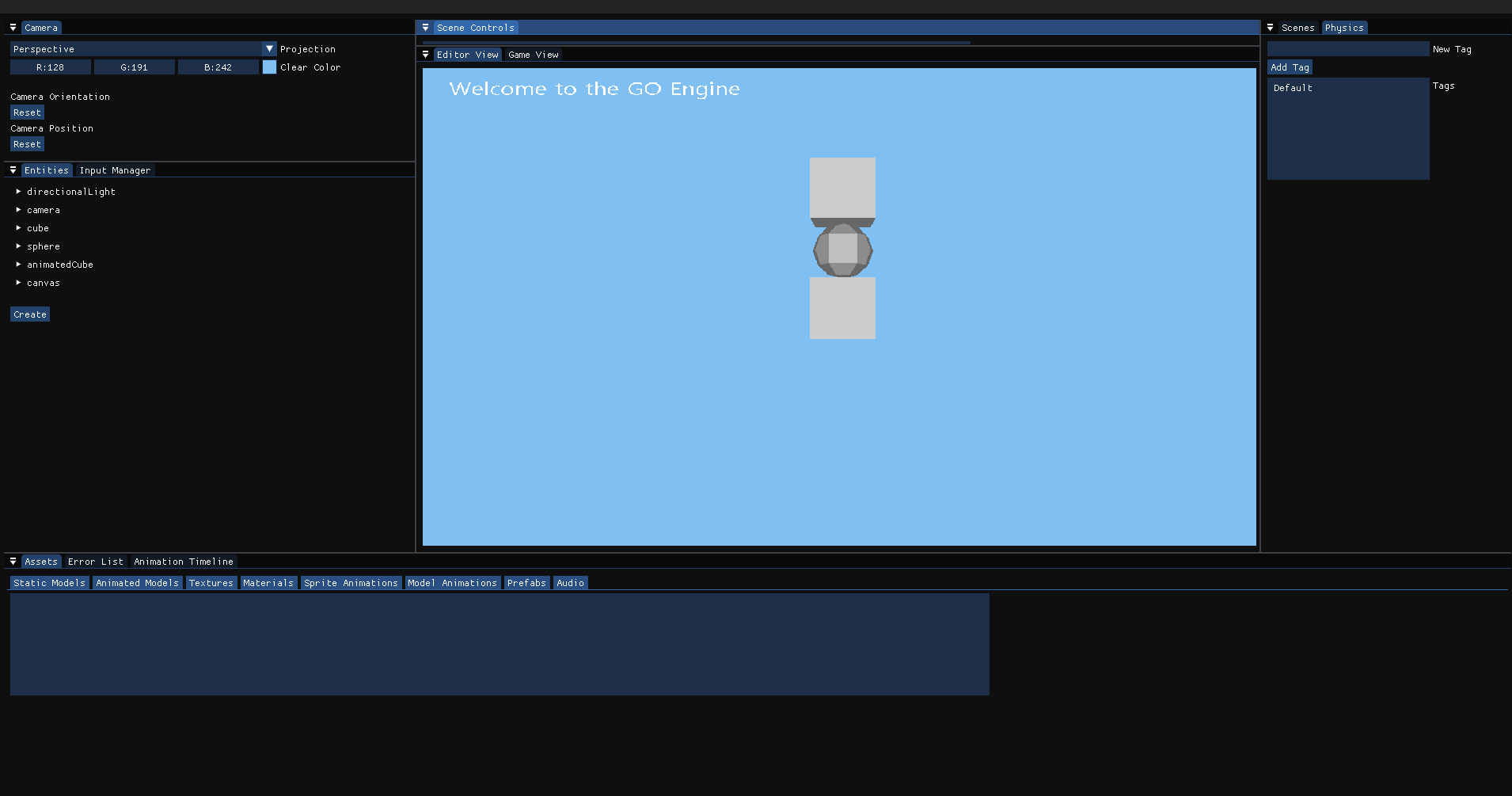Click the New Tag input field
The height and width of the screenshot is (796, 1512).
pyautogui.click(x=1347, y=49)
